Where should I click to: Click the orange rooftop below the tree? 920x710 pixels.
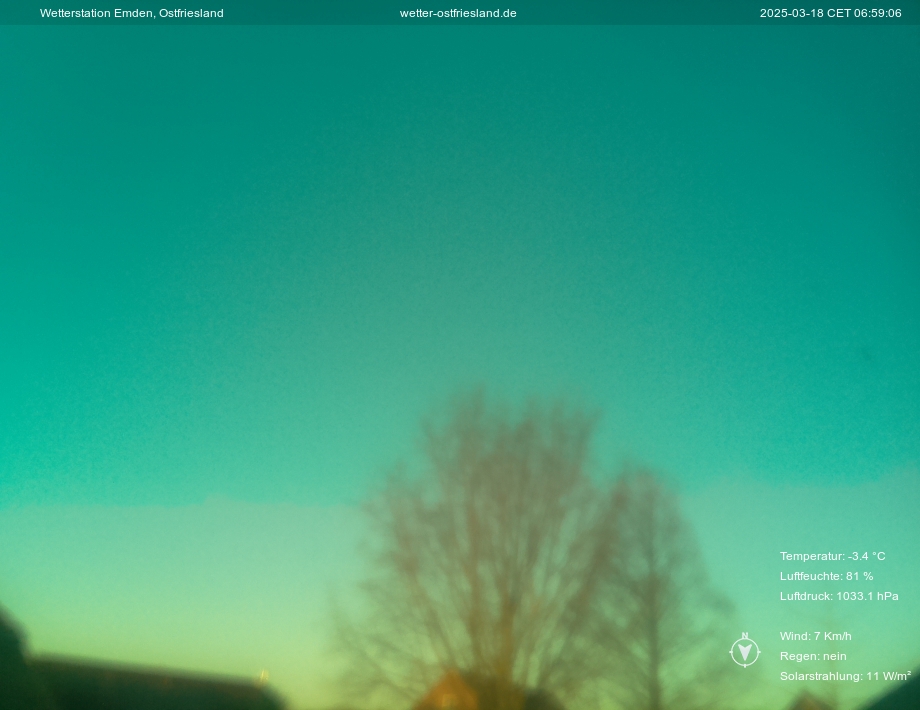pyautogui.click(x=450, y=692)
